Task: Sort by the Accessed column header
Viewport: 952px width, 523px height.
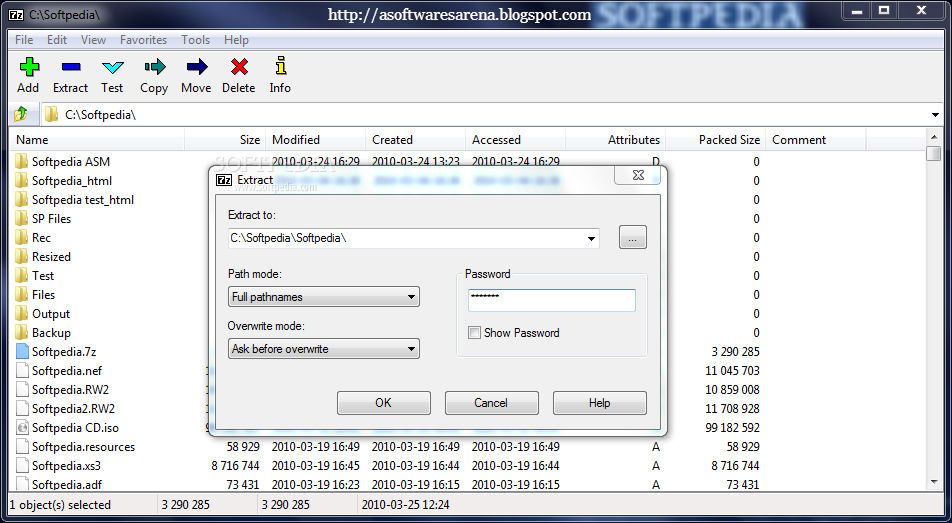Action: (515, 140)
